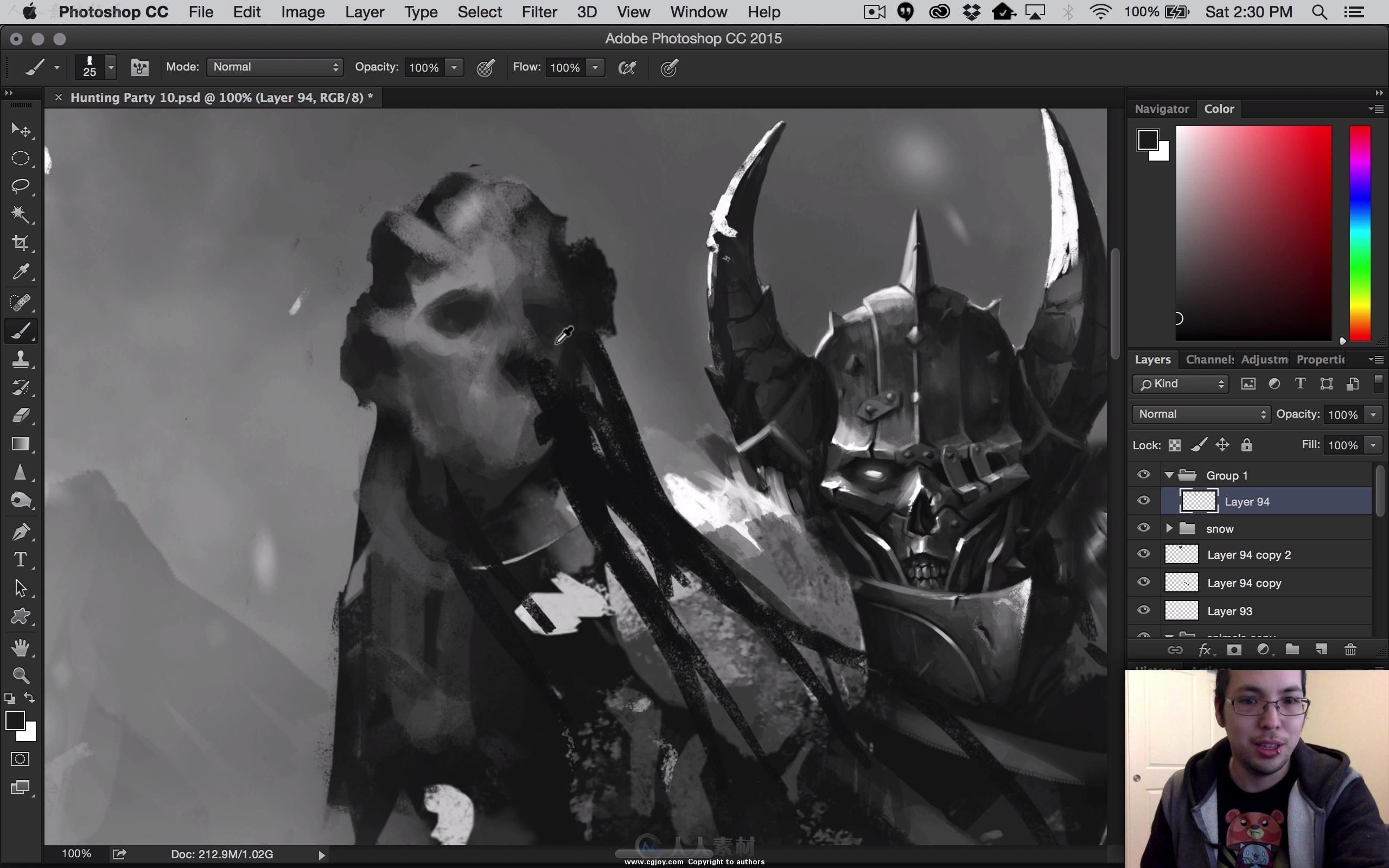This screenshot has height=868, width=1389.
Task: Open layer blend mode Normal dropdown
Action: coord(1201,414)
